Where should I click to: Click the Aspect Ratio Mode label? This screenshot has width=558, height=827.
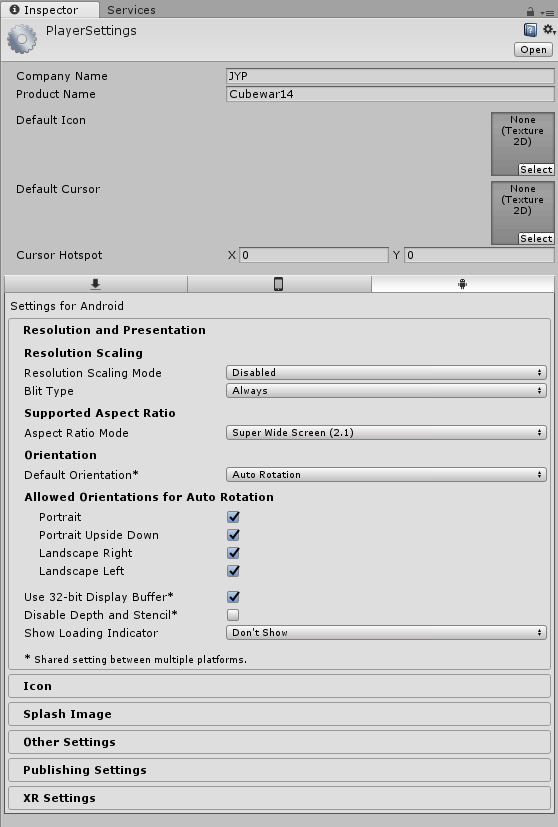[x=76, y=433]
